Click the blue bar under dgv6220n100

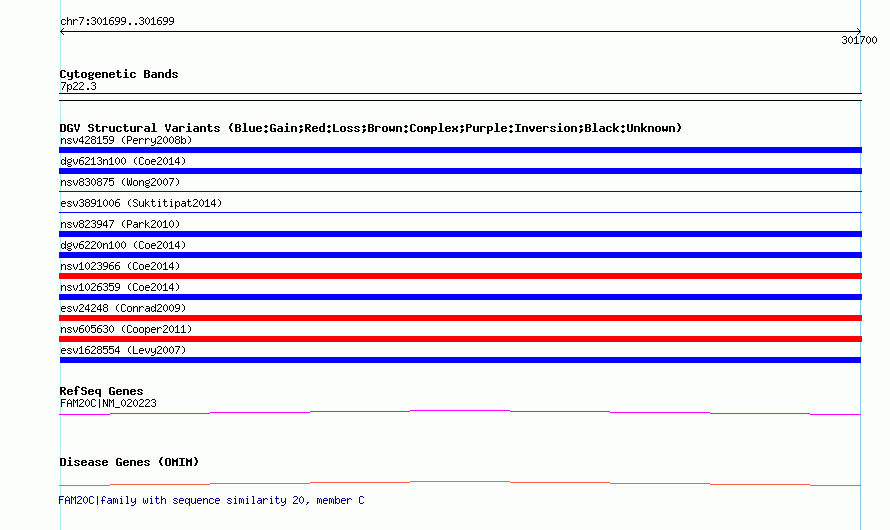tap(460, 255)
